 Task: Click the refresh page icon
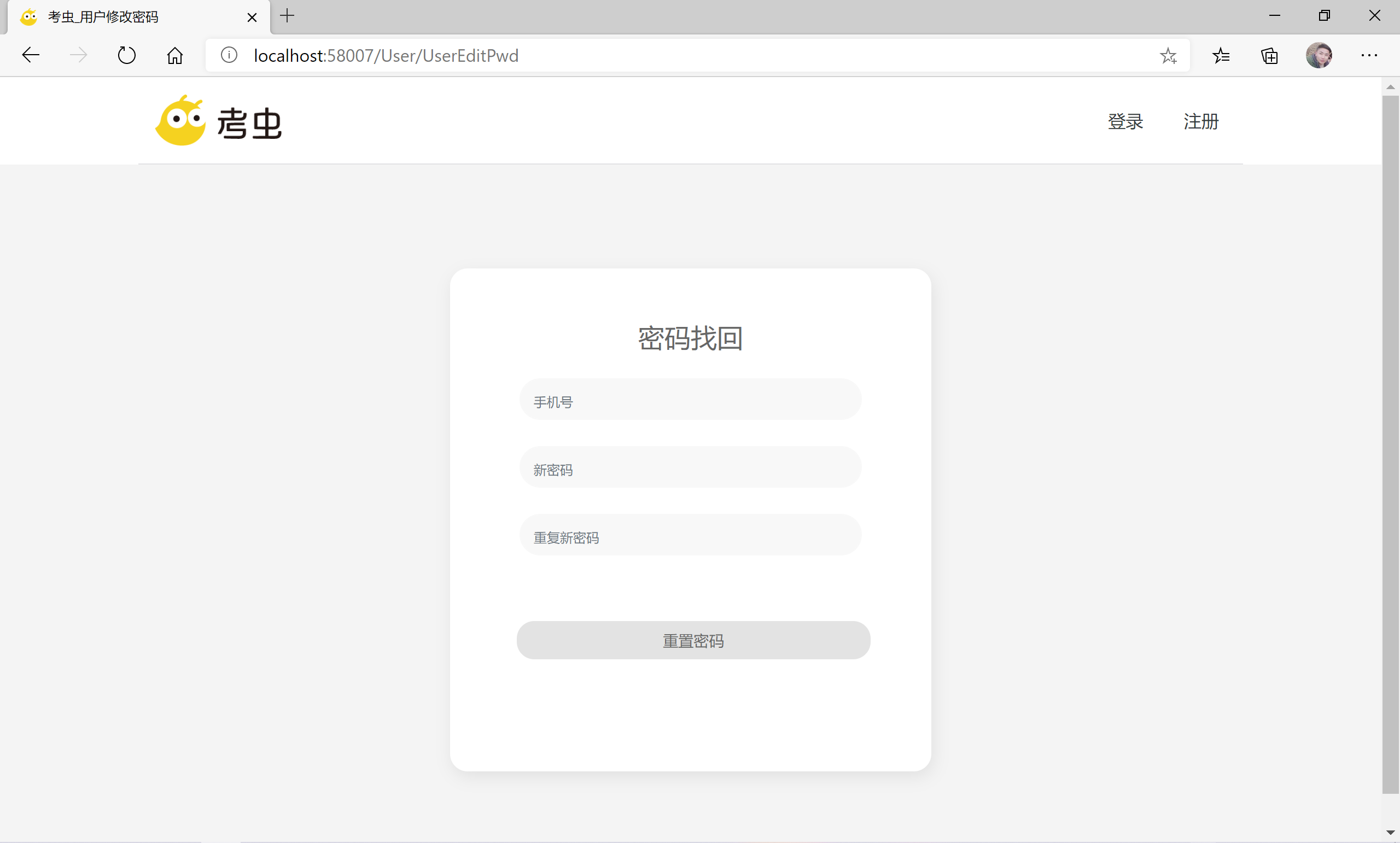tap(126, 55)
